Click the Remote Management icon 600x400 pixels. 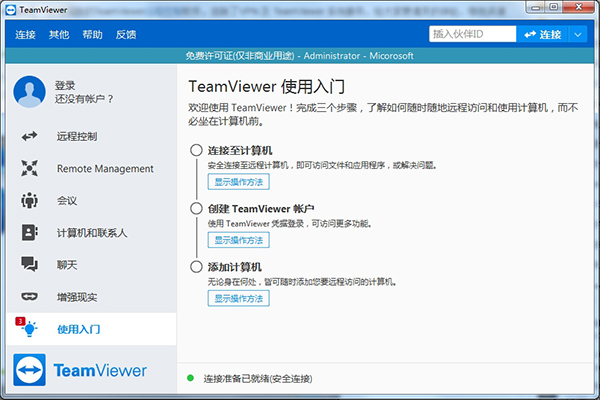coord(29,168)
